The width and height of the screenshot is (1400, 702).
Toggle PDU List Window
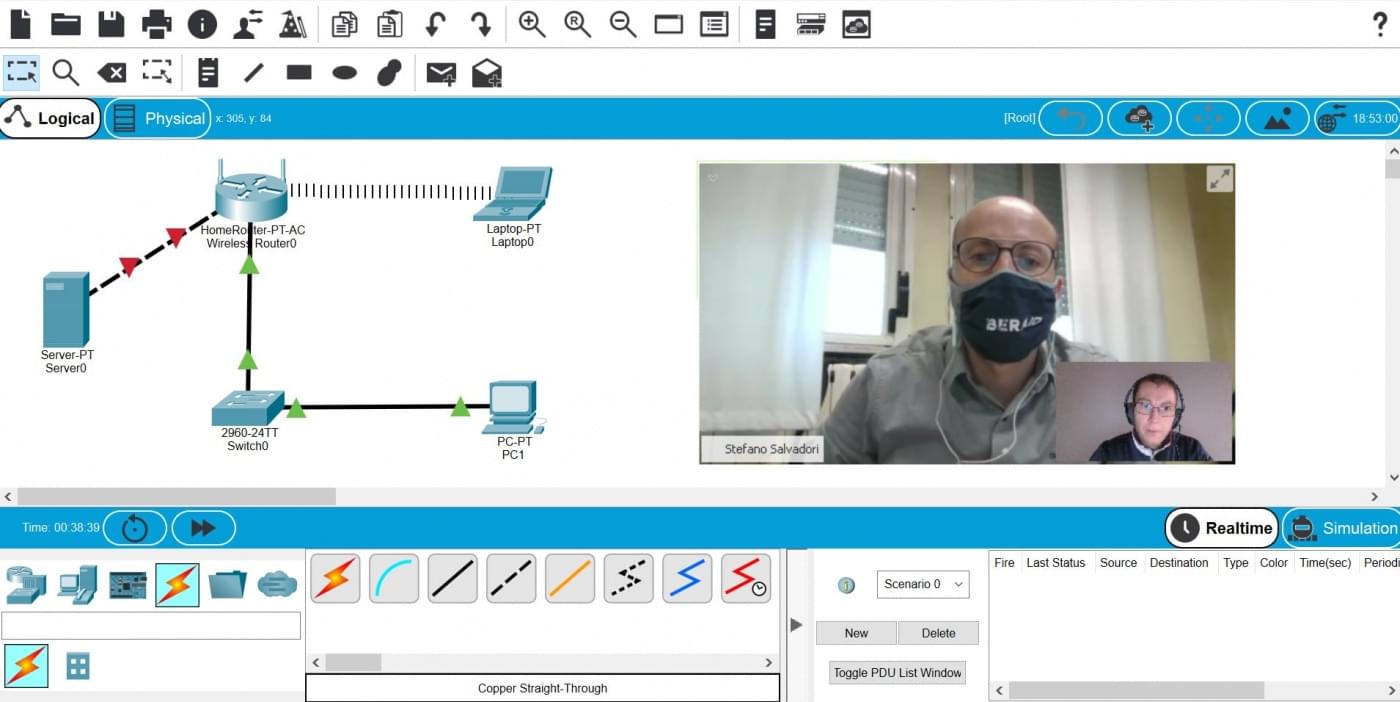point(897,673)
